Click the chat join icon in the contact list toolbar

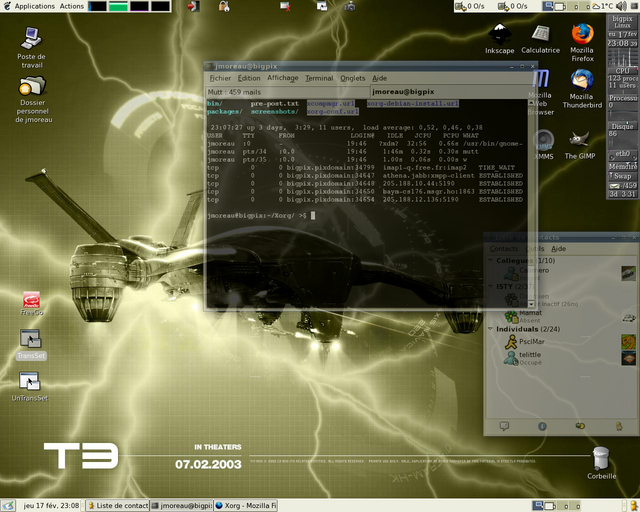(580, 426)
